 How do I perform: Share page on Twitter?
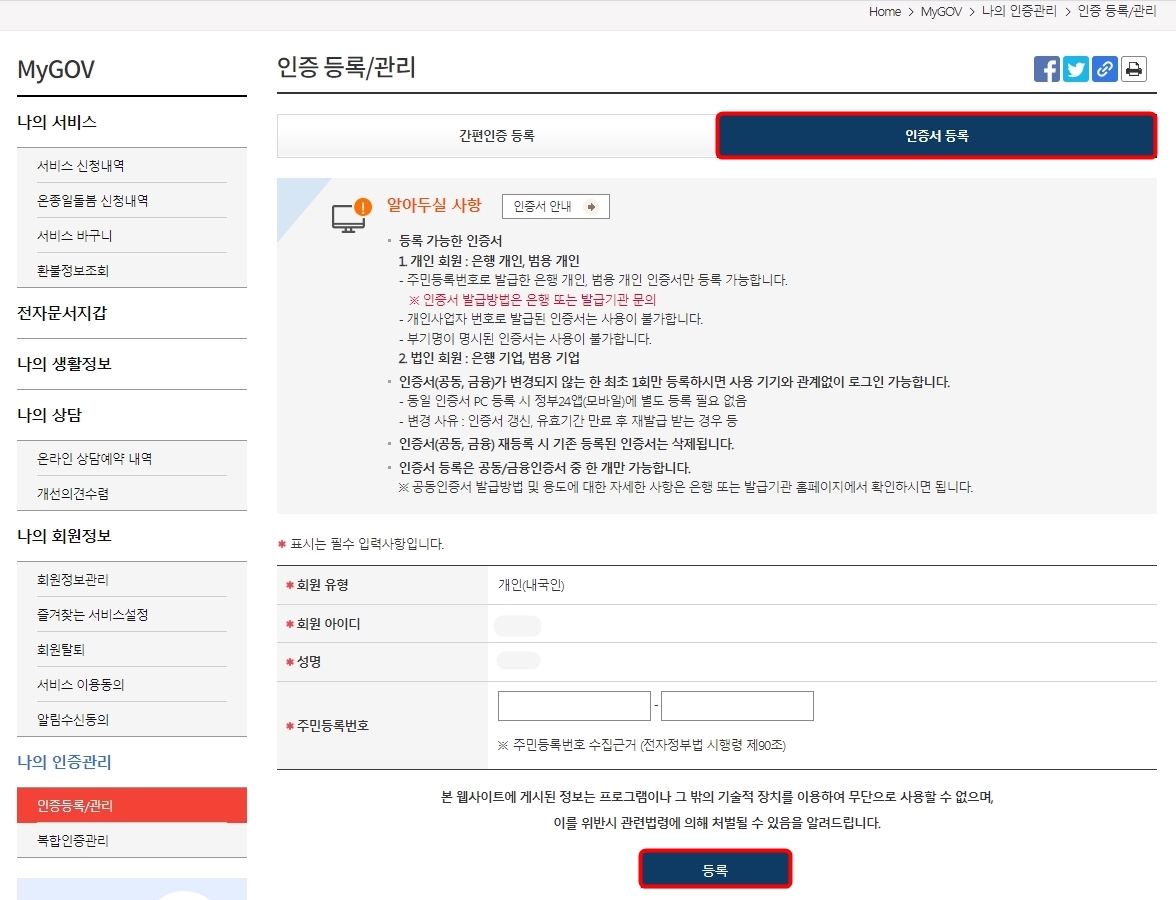[x=1075, y=68]
